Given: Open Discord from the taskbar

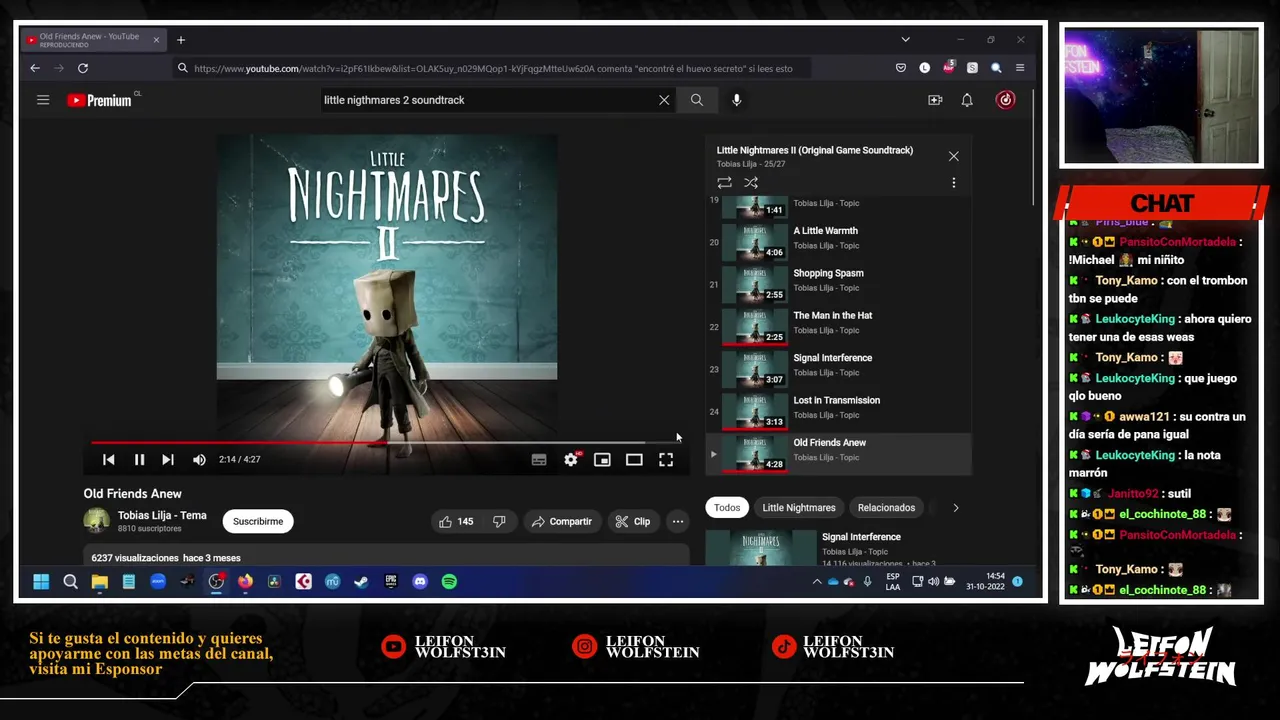Looking at the screenshot, I should 420,581.
